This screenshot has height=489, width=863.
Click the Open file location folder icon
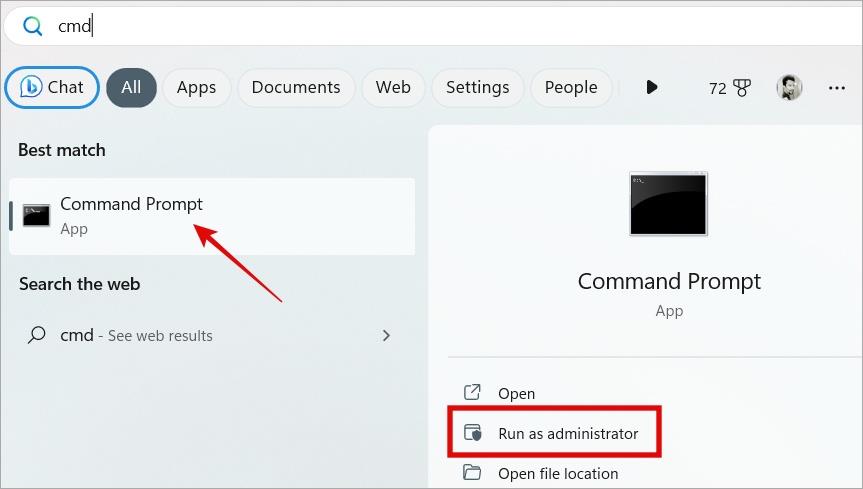[472, 472]
